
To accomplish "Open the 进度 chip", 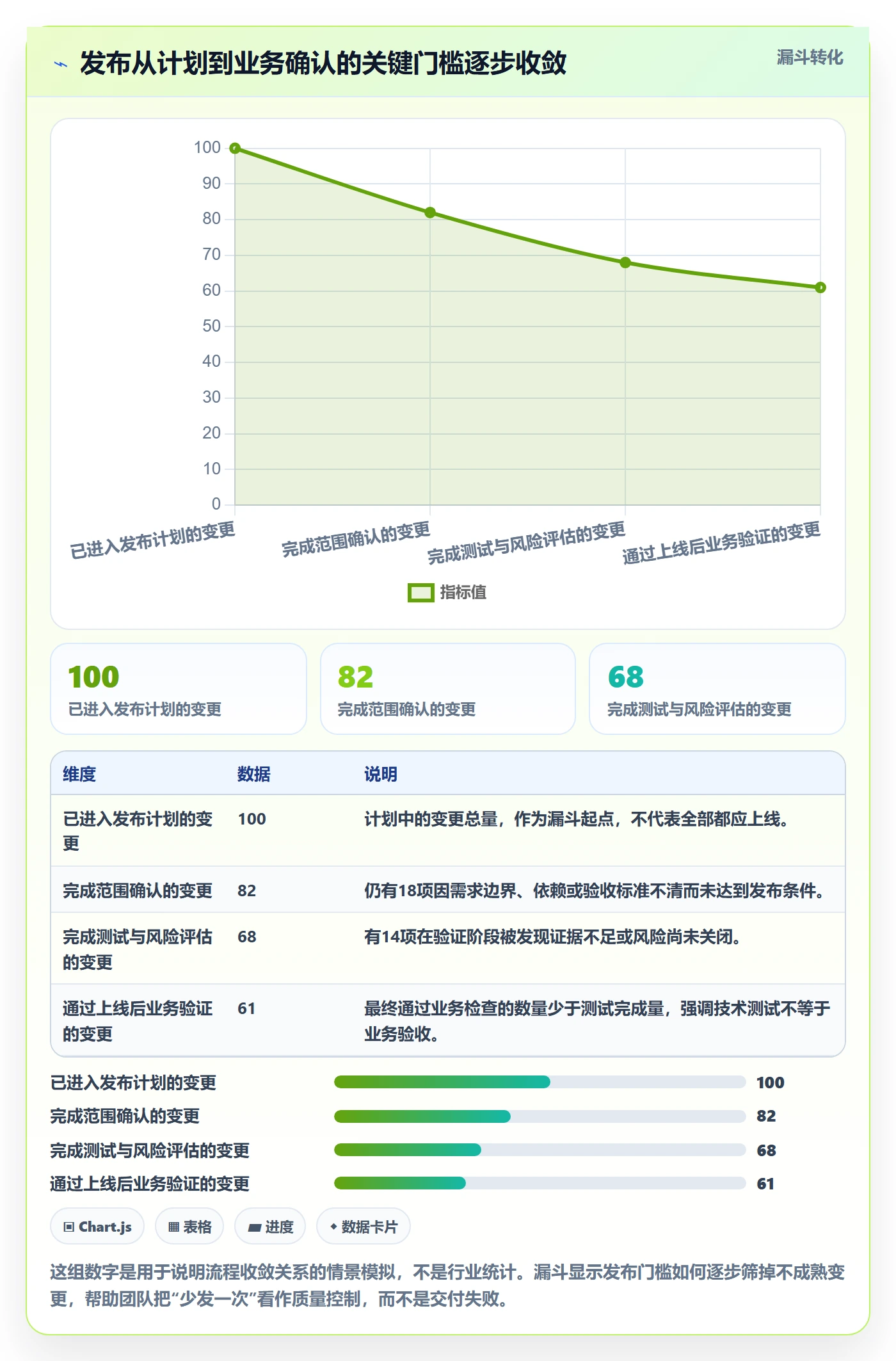I will (x=270, y=1227).
